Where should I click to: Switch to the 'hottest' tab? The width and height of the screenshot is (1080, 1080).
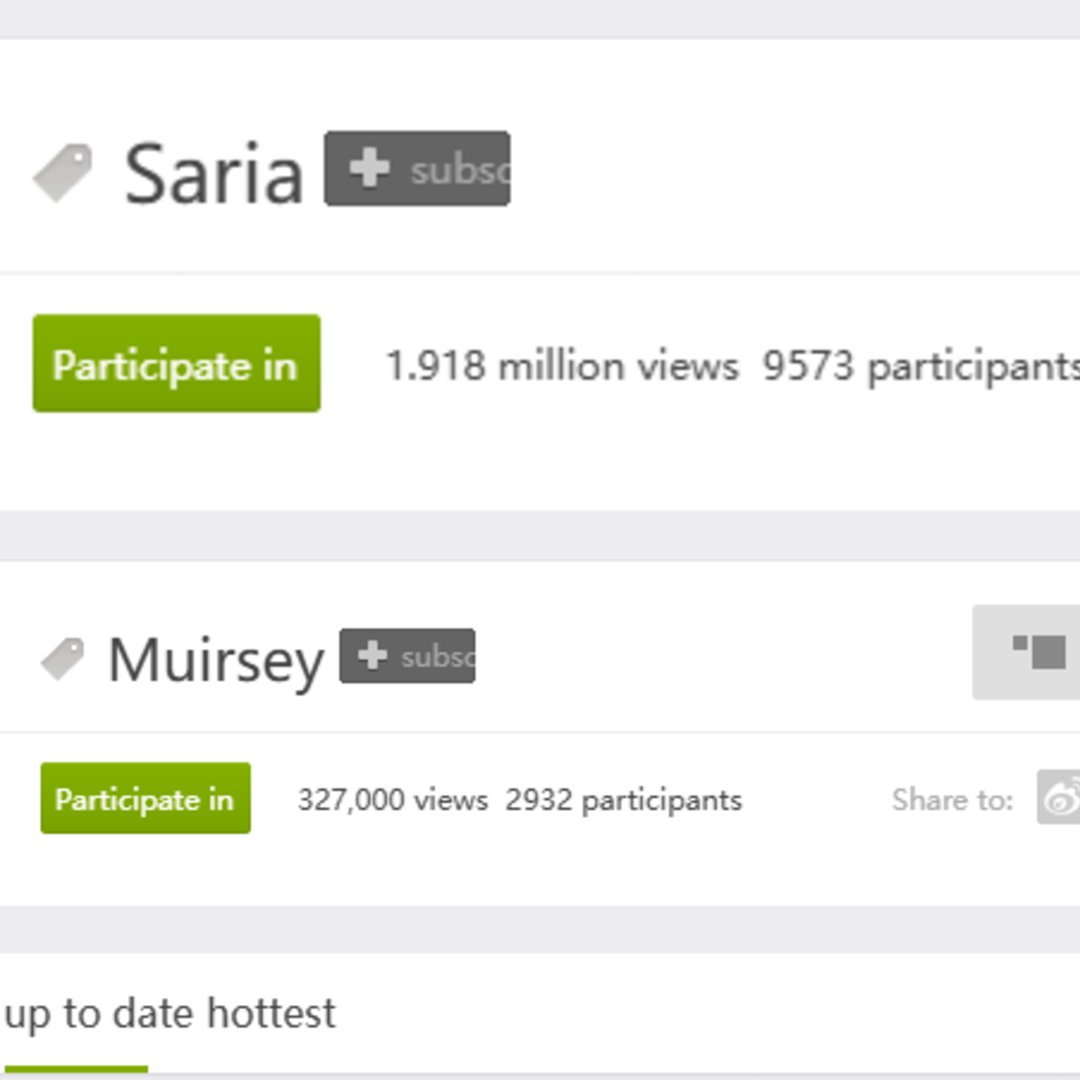[x=271, y=1013]
